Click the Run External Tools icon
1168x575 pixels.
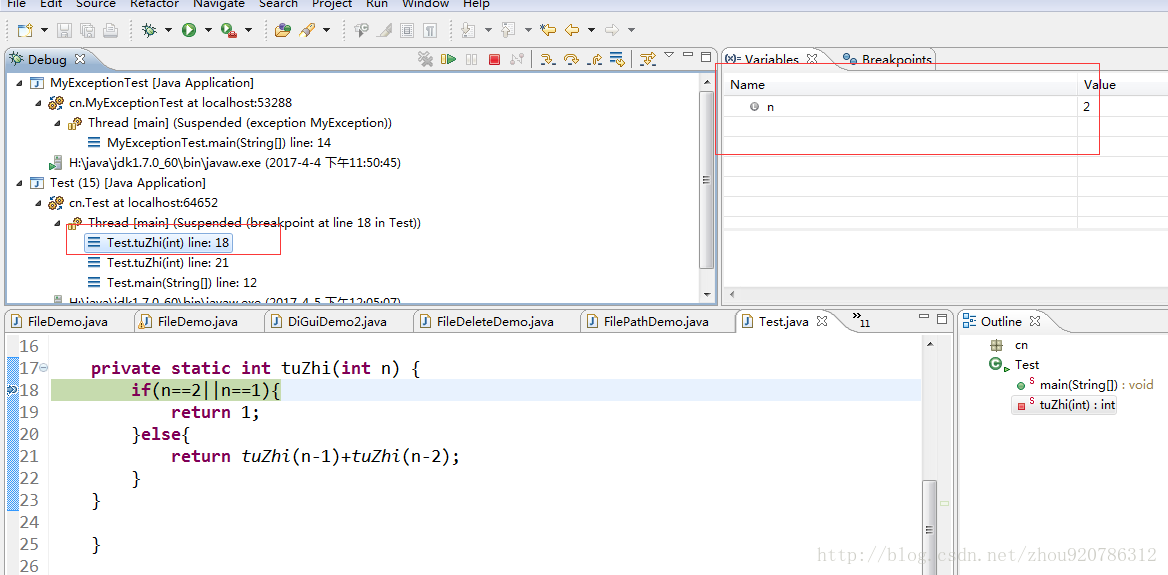tap(229, 31)
